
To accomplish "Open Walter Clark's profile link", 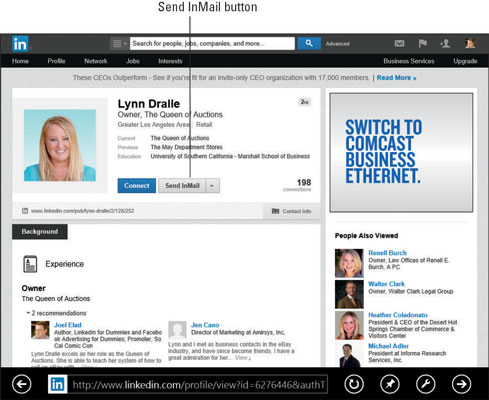I will pyautogui.click(x=386, y=284).
